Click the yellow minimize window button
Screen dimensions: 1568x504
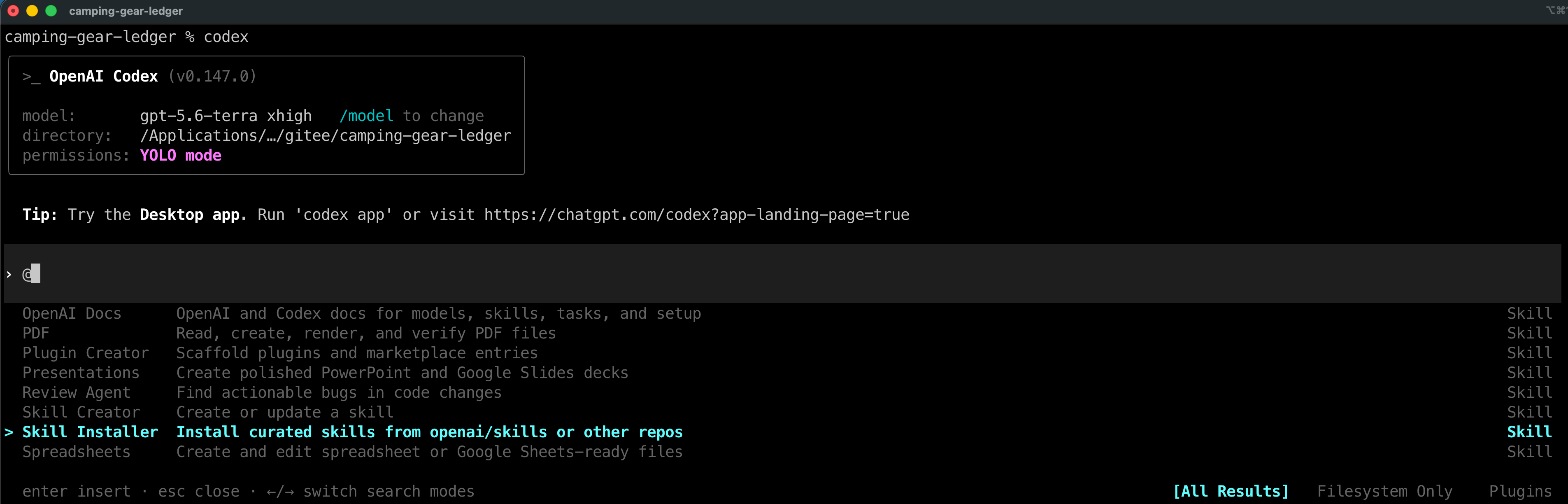coord(32,11)
